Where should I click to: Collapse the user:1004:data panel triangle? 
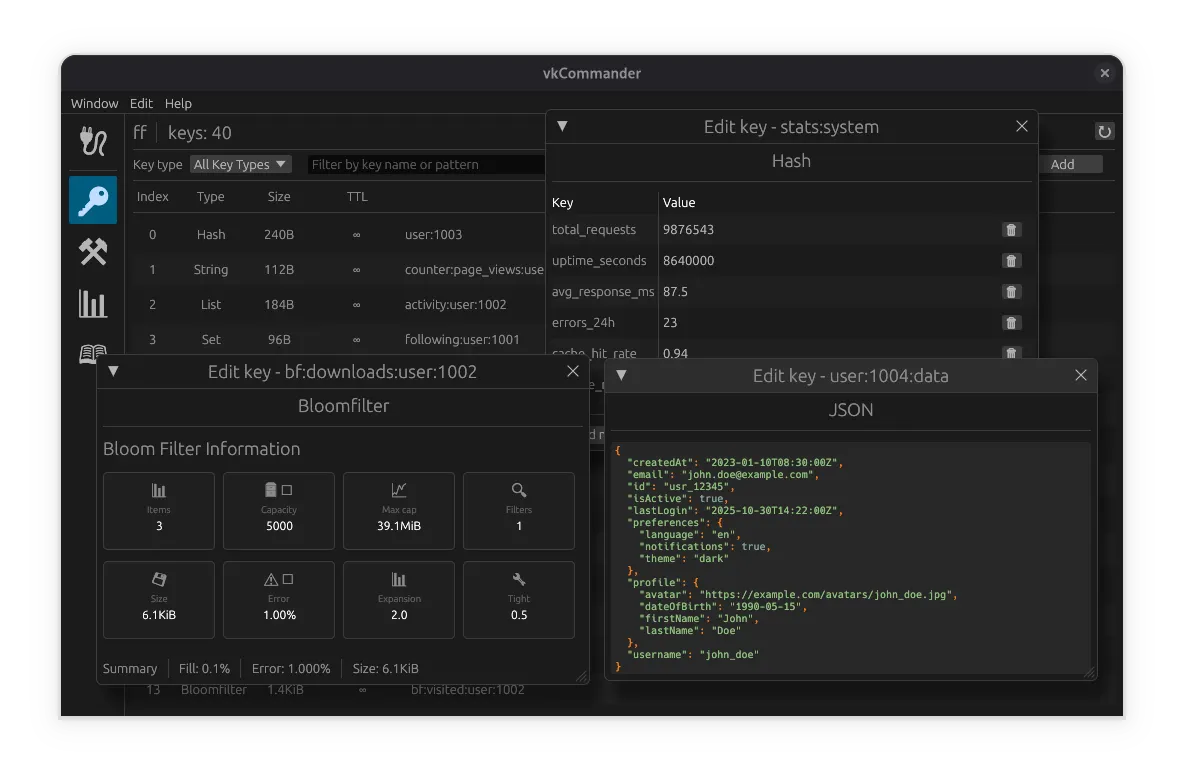(x=621, y=375)
